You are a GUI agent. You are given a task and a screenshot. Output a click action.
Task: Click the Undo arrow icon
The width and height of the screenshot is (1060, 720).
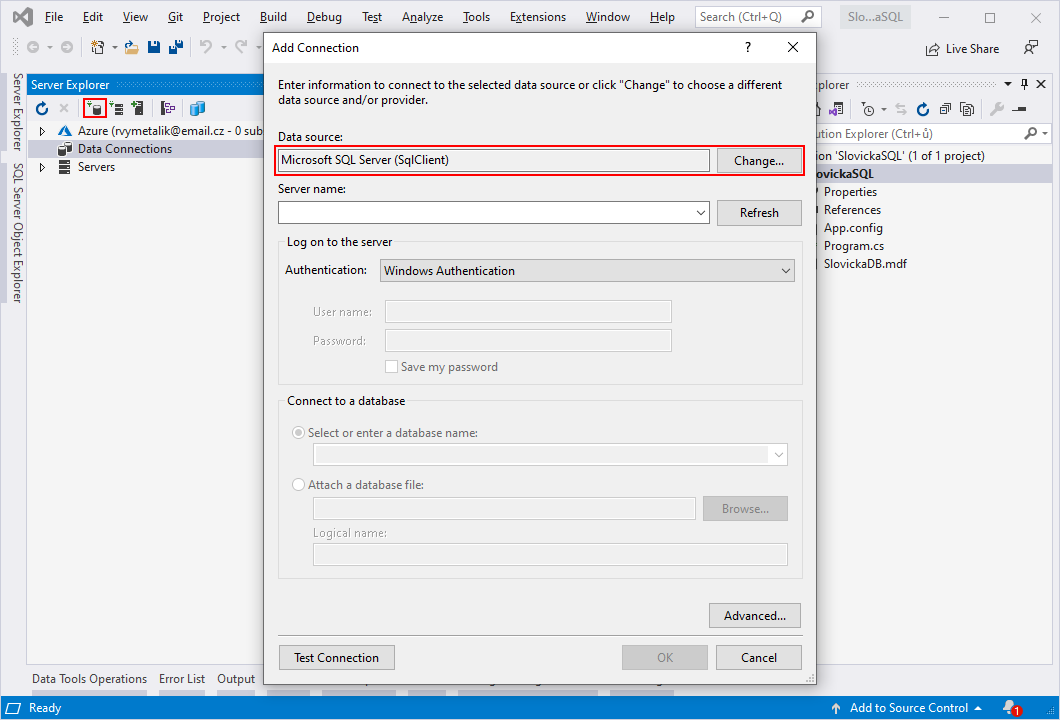206,47
